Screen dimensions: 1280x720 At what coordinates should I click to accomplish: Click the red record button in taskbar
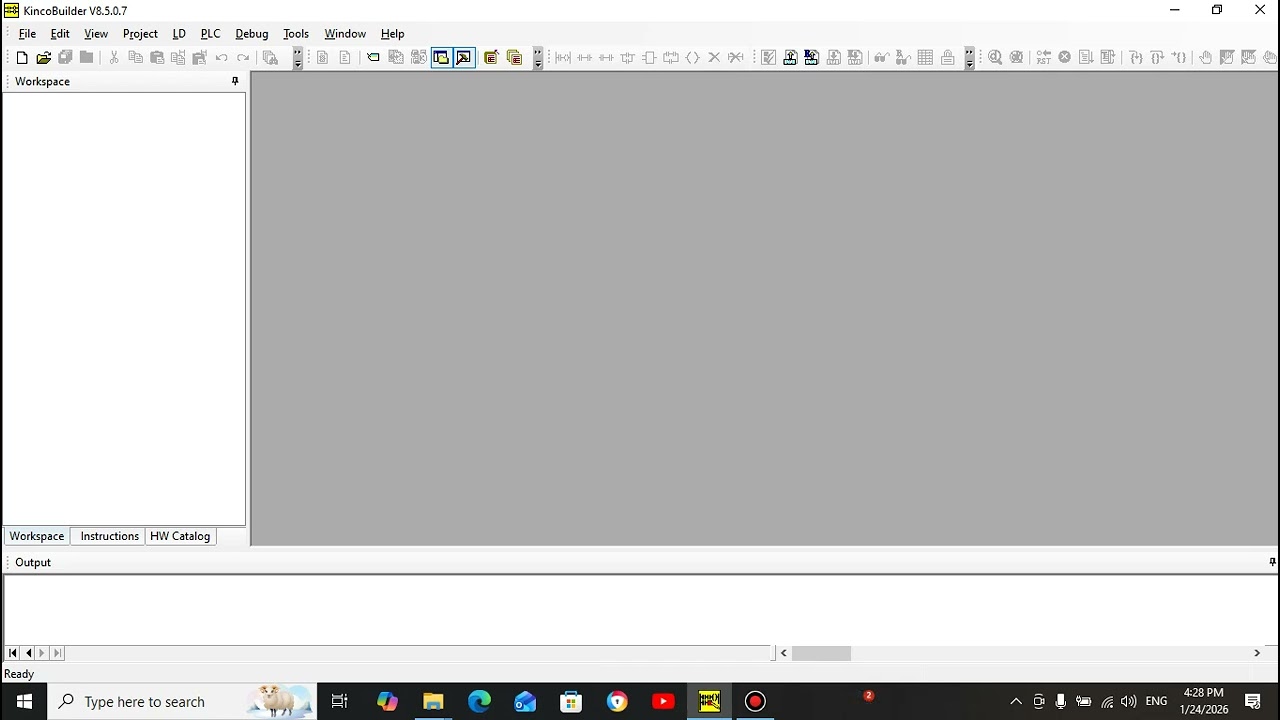point(755,701)
